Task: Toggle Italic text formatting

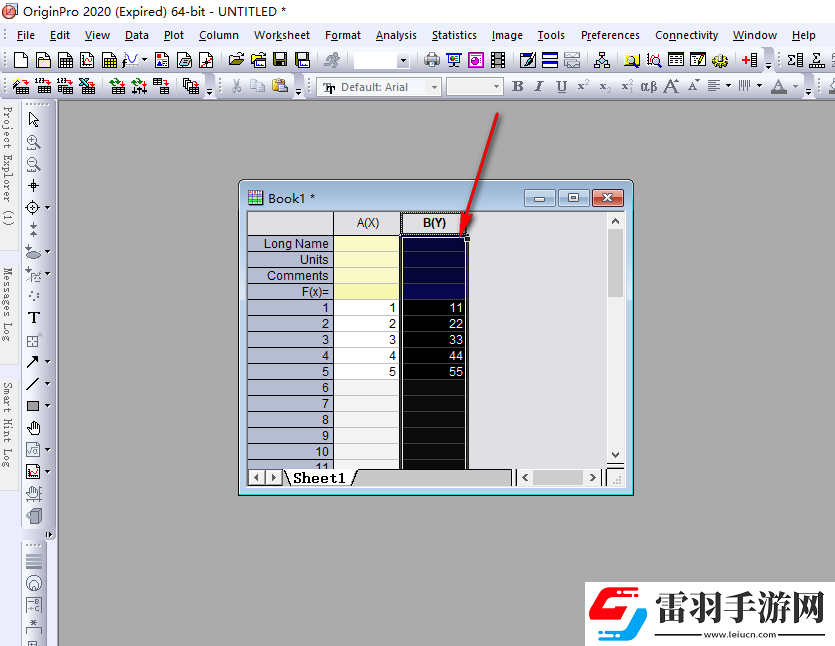Action: pyautogui.click(x=539, y=87)
